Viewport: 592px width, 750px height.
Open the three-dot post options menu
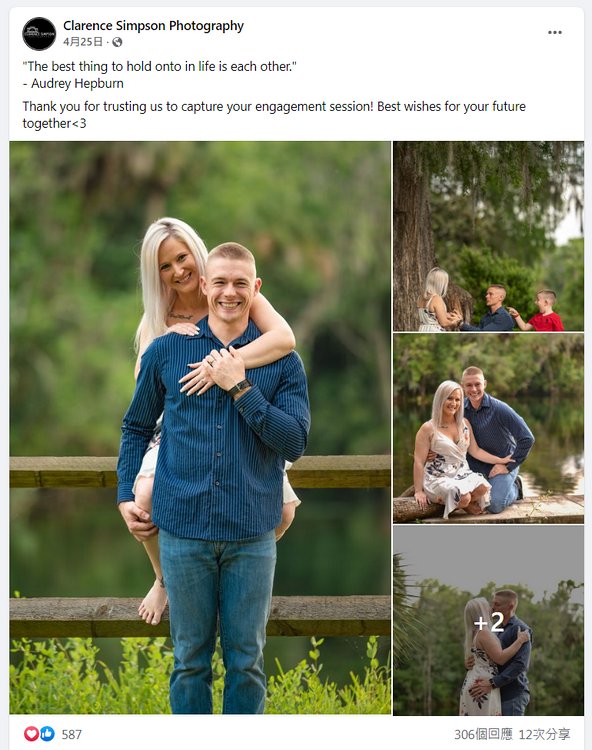[555, 33]
